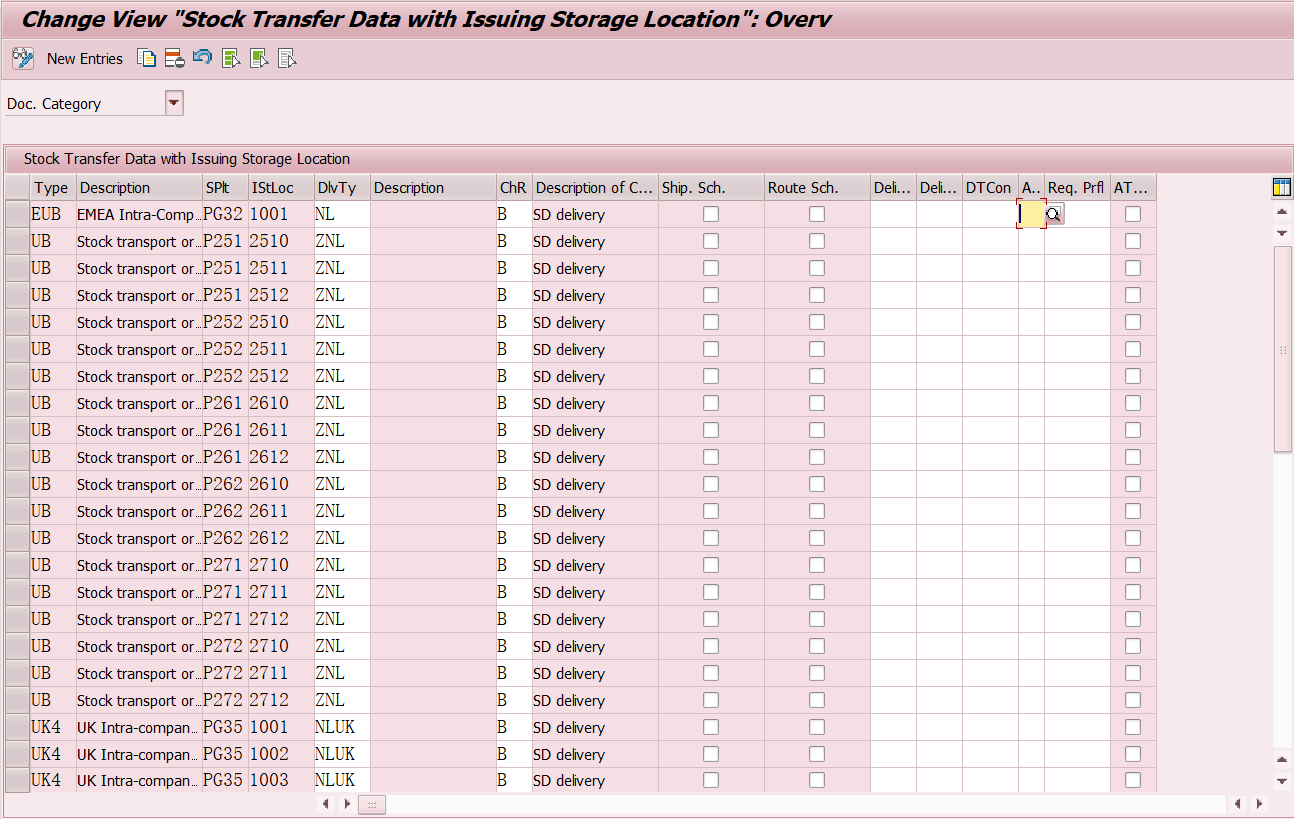
Task: Click the bottom scroll-down arrow of table
Action: (1282, 781)
